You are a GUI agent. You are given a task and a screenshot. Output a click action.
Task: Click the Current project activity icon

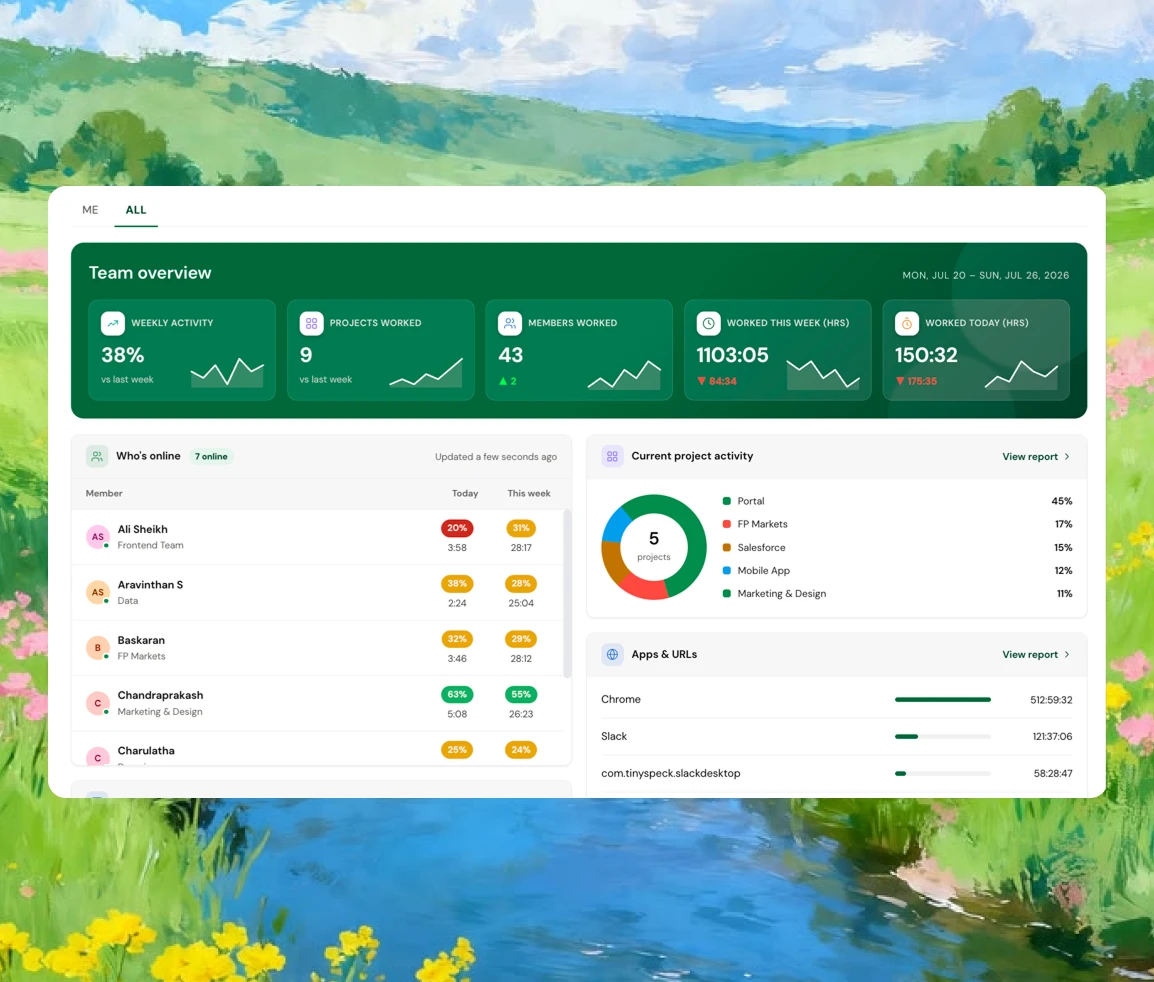(x=612, y=456)
